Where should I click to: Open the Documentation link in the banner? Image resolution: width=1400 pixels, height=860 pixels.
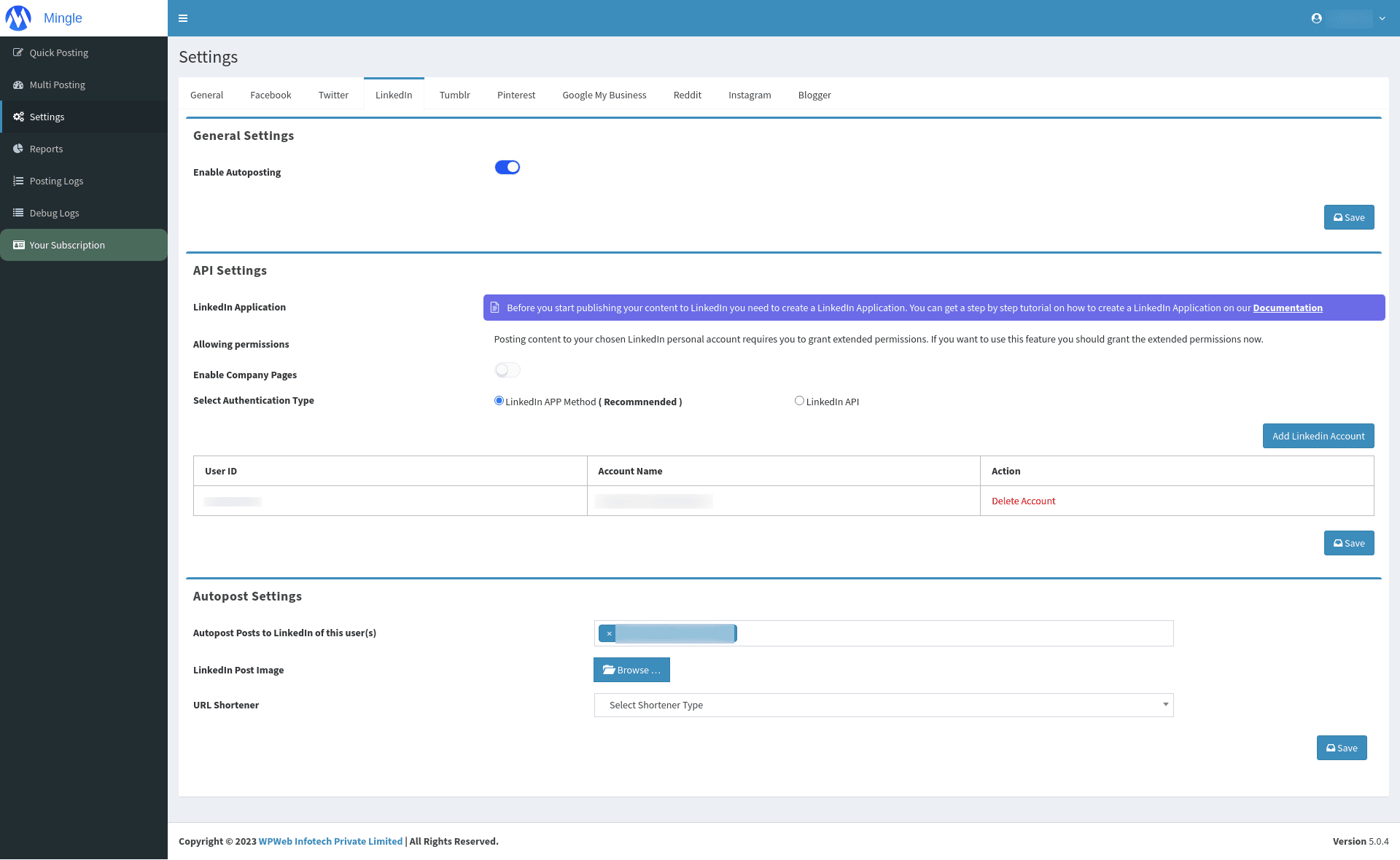click(x=1287, y=308)
